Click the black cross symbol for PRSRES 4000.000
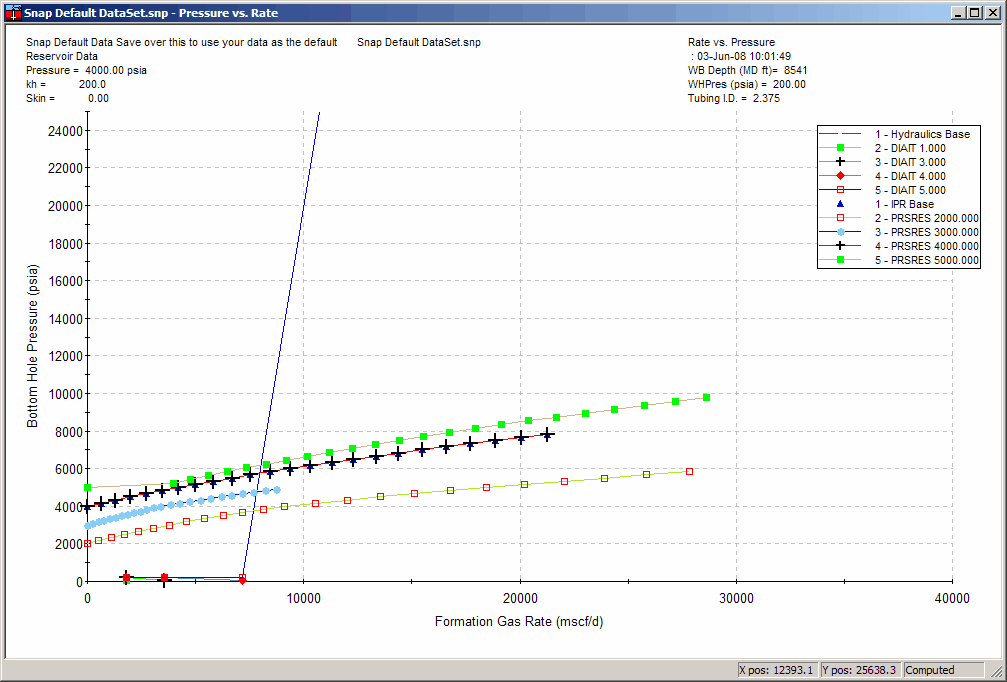Viewport: 1007px width, 682px height. coord(840,246)
